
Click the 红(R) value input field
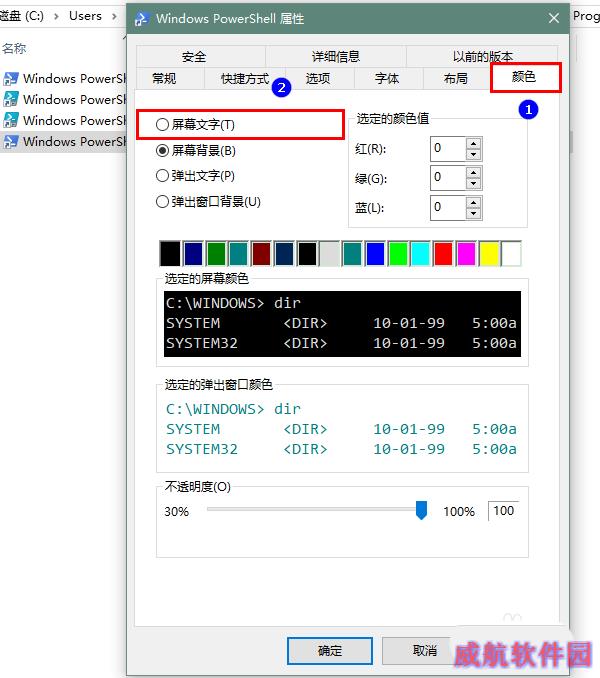tap(448, 149)
